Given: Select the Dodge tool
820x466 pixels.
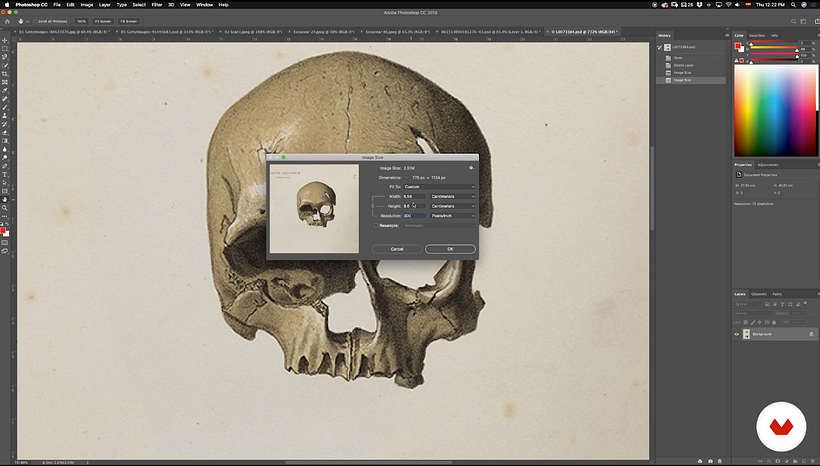Looking at the screenshot, I should pos(5,157).
